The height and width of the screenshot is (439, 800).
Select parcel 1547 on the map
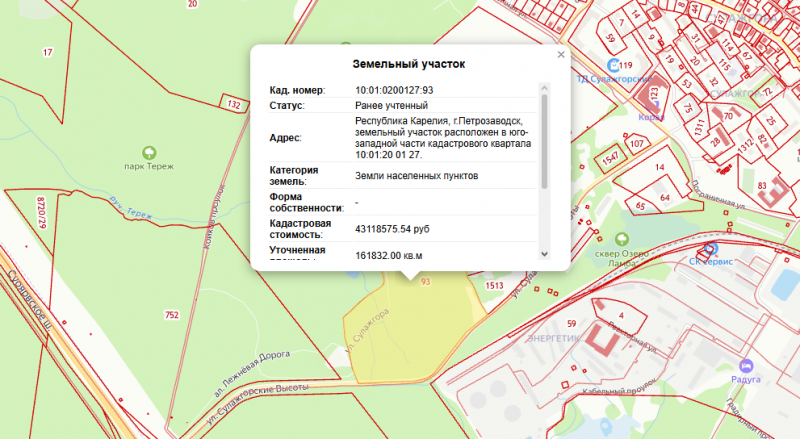pyautogui.click(x=610, y=159)
